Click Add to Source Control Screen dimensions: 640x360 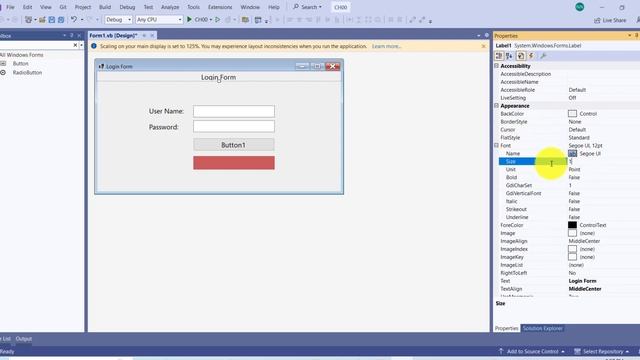coord(532,351)
